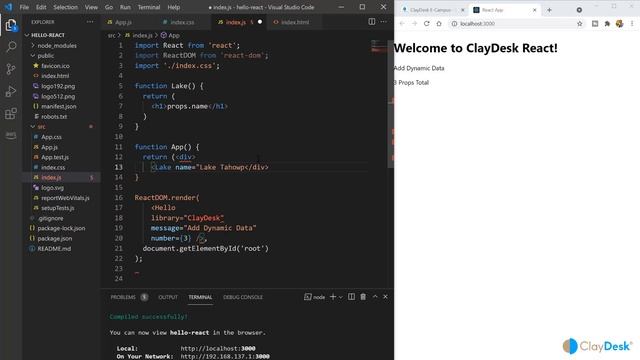Open robots.txt in the explorer
The height and width of the screenshot is (360, 640).
(x=54, y=117)
